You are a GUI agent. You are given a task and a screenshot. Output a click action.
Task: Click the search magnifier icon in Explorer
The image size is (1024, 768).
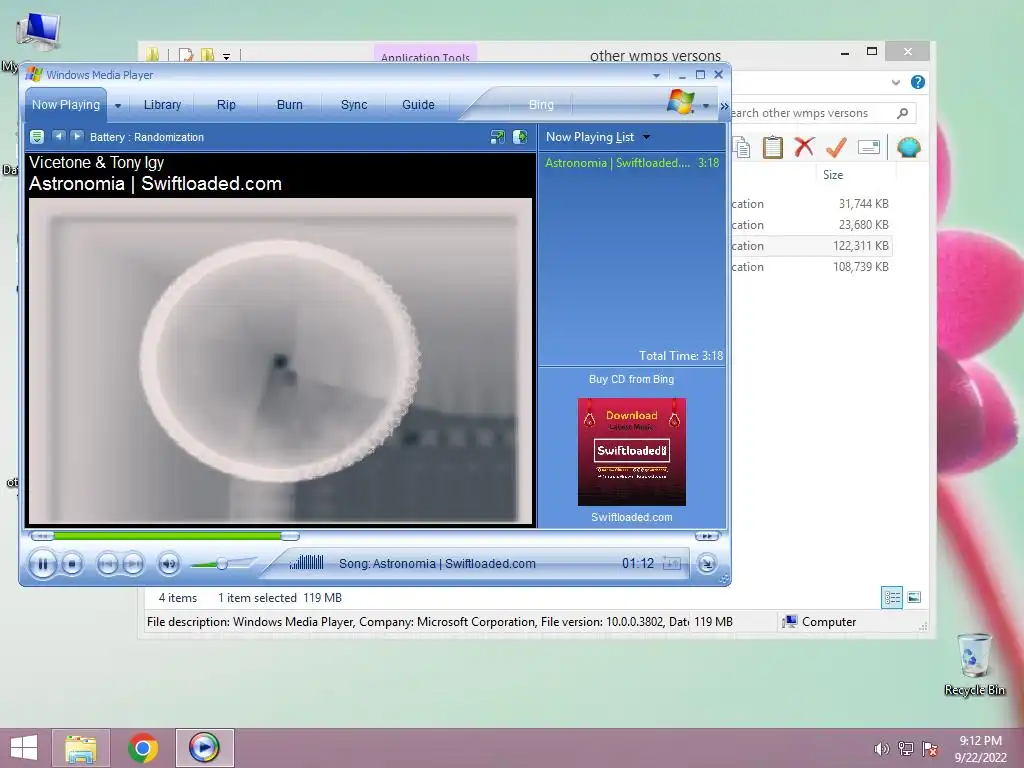[x=903, y=113]
